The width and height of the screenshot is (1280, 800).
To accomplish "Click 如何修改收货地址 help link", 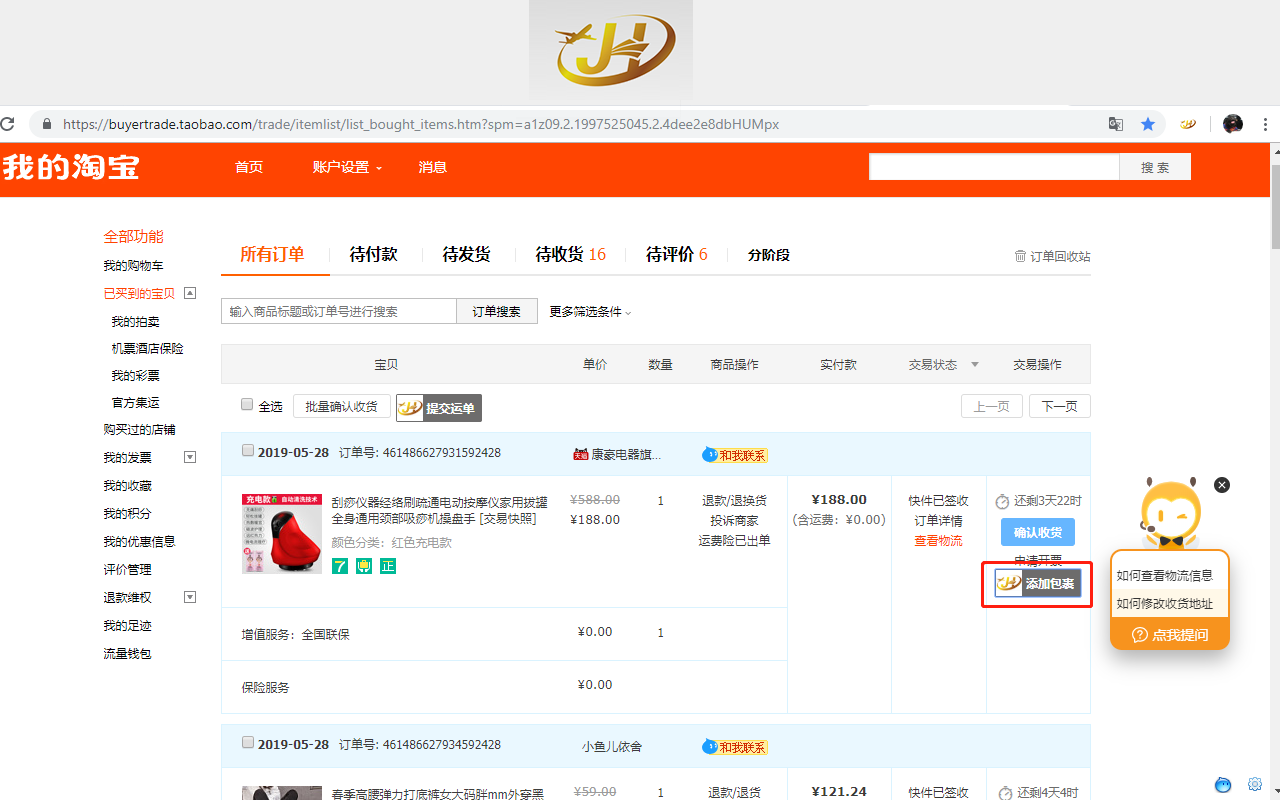I will click(1165, 604).
